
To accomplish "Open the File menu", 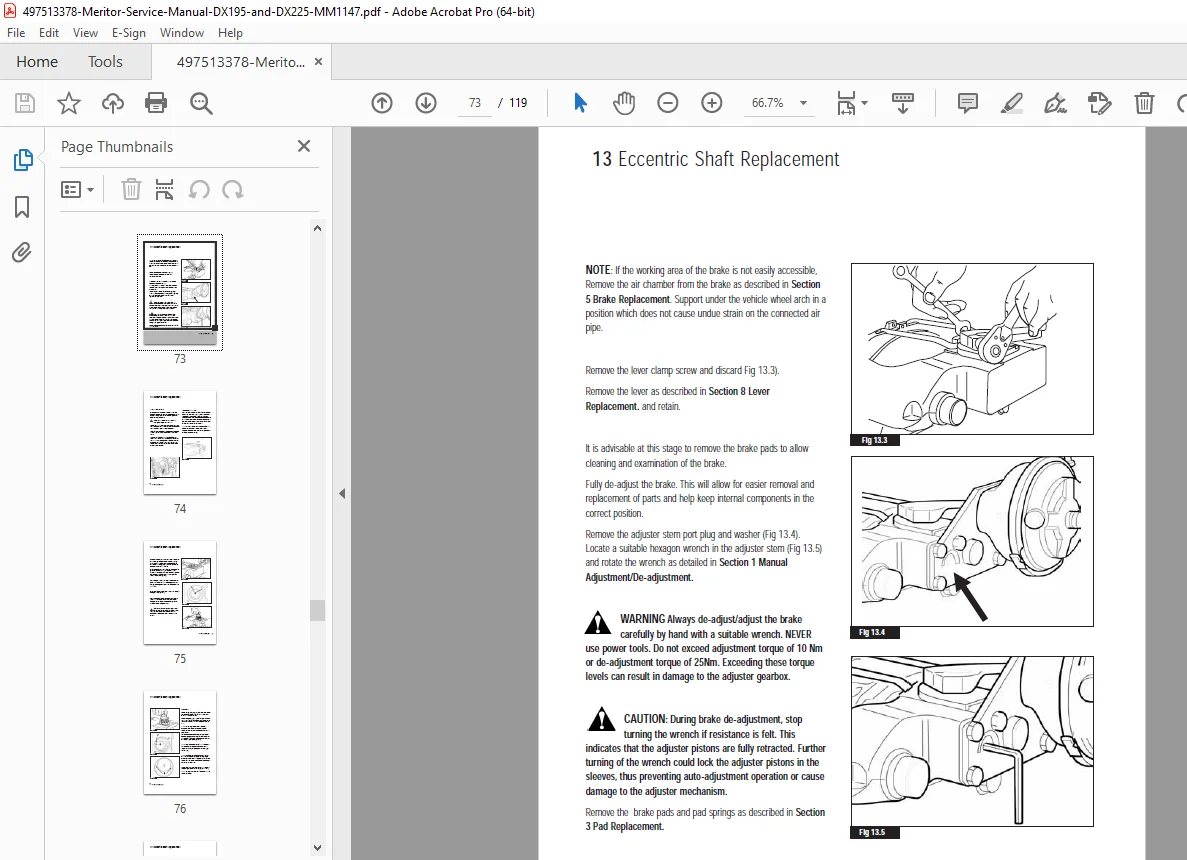I will pos(16,33).
